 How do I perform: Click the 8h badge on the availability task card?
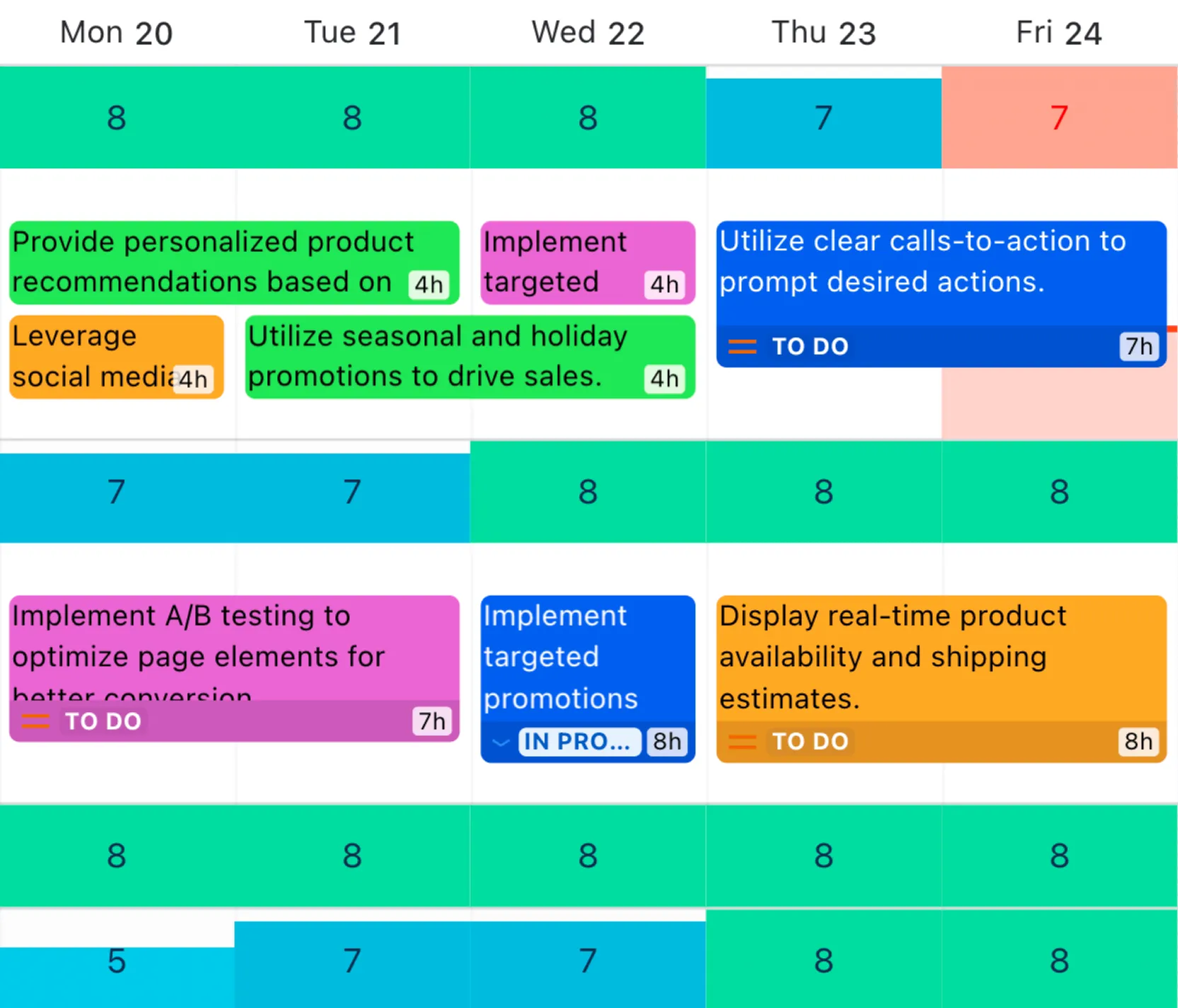(x=1138, y=741)
